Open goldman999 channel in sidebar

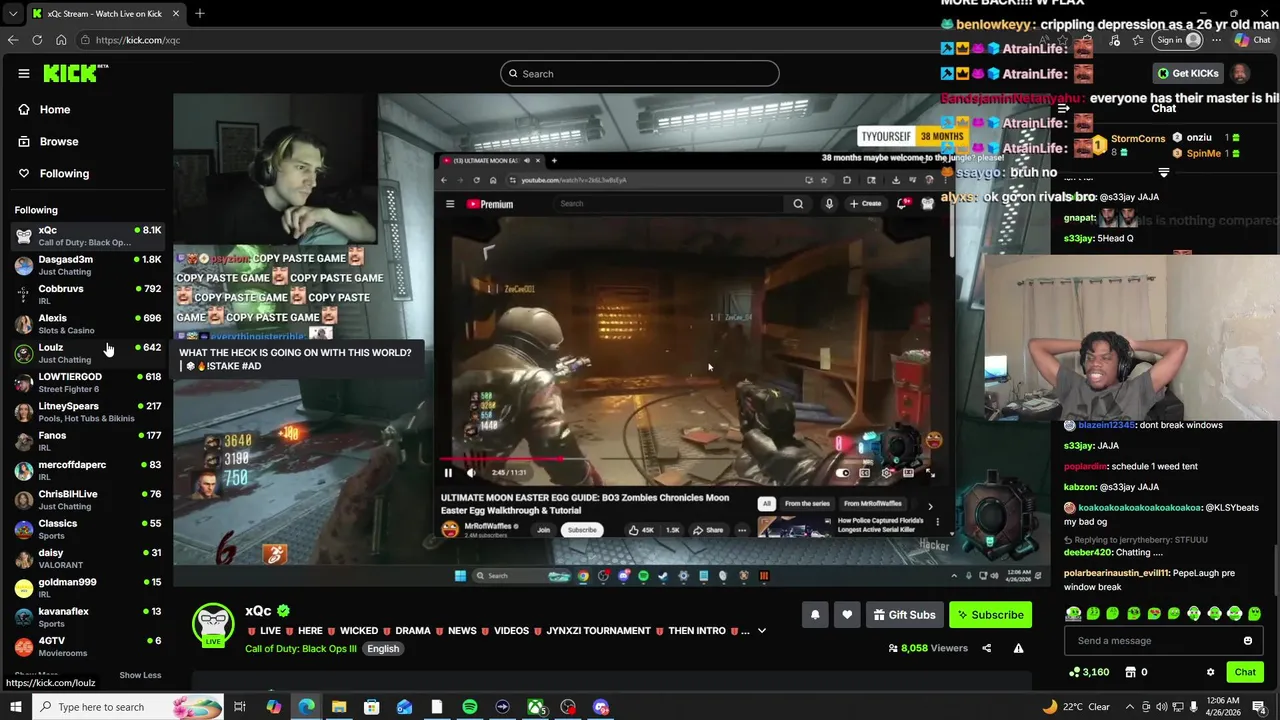point(88,588)
